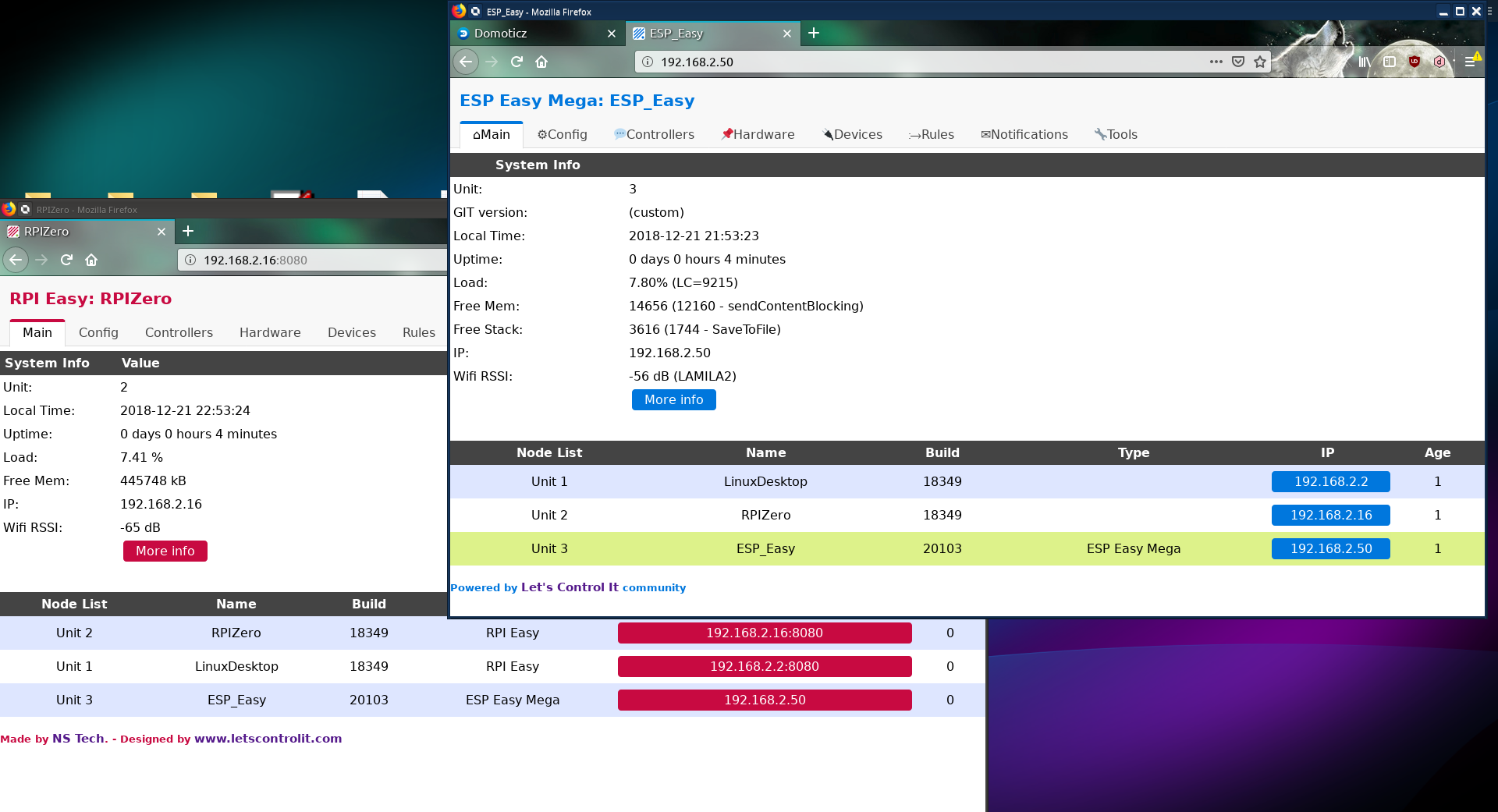
Task: Open RPI Easy Config tab
Action: (98, 332)
